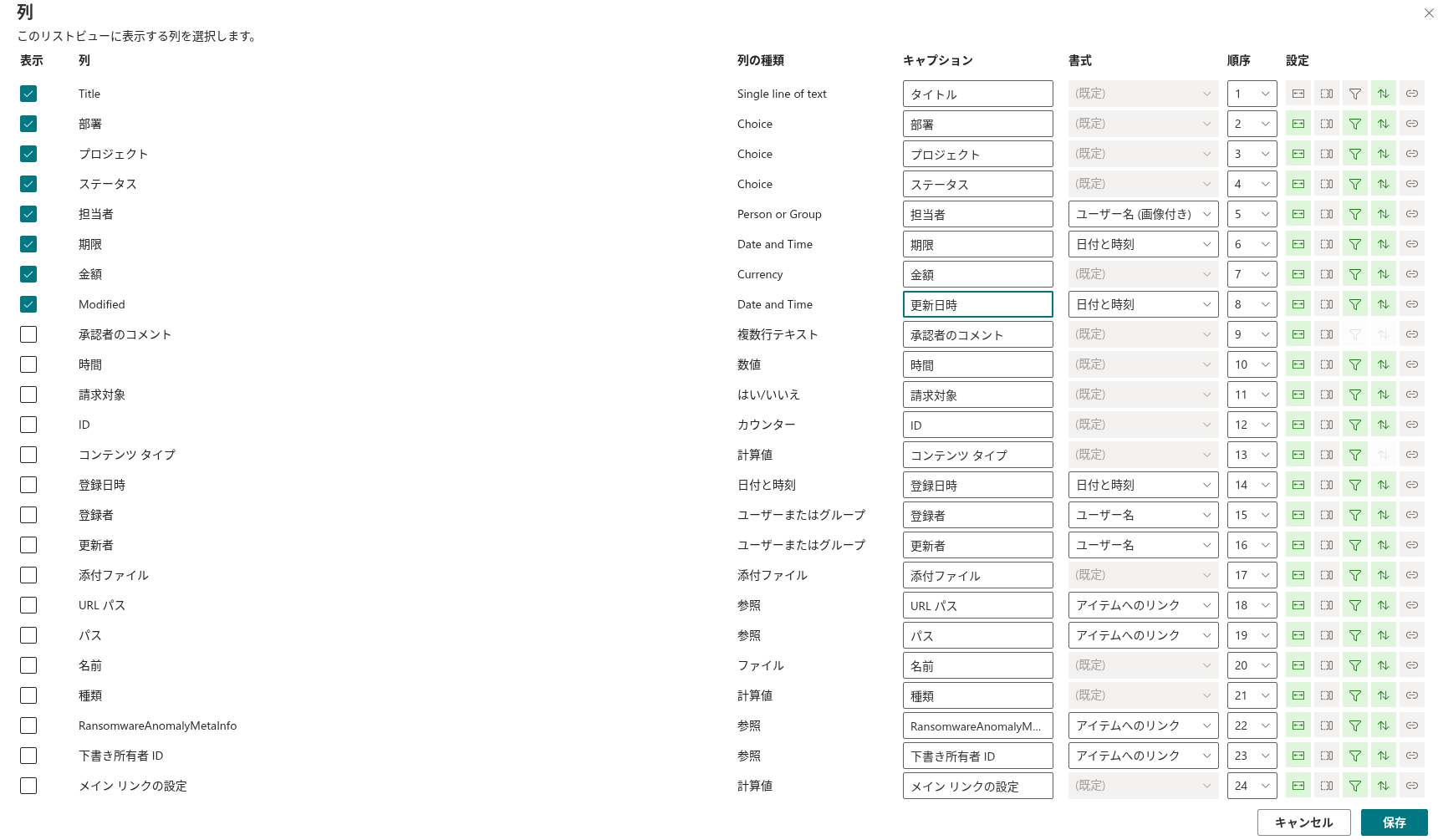Click the width-resize icon in the 種類 row
This screenshot has height=840, width=1438.
tap(1298, 695)
